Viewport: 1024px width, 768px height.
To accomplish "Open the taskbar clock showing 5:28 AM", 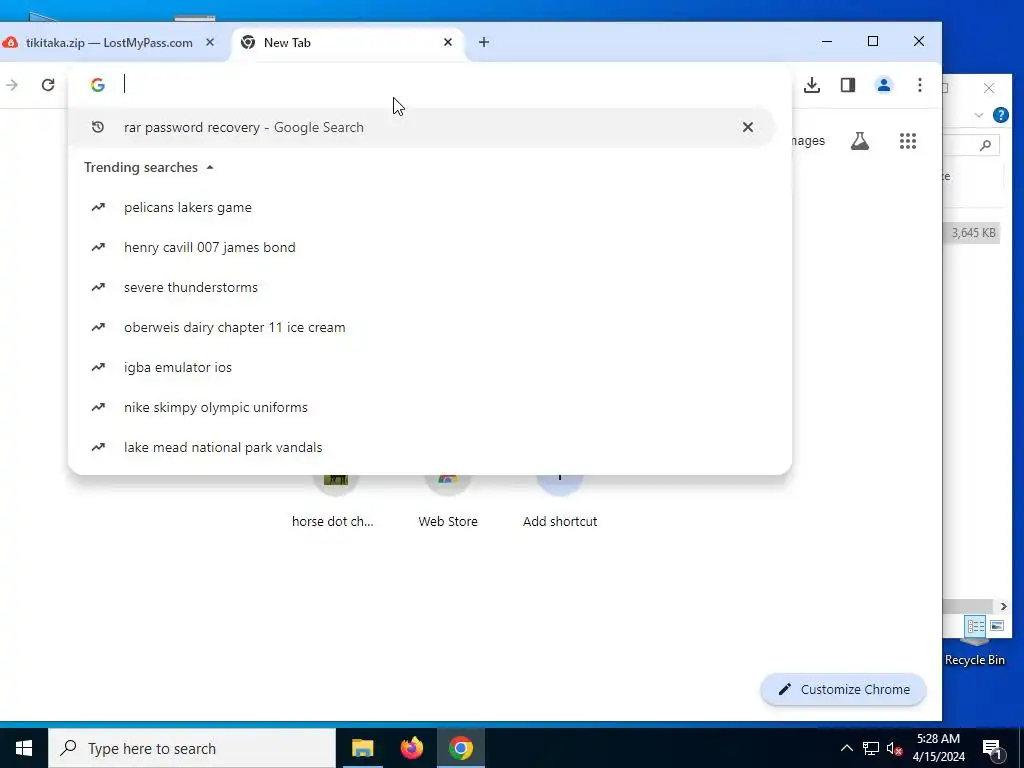I will point(938,748).
